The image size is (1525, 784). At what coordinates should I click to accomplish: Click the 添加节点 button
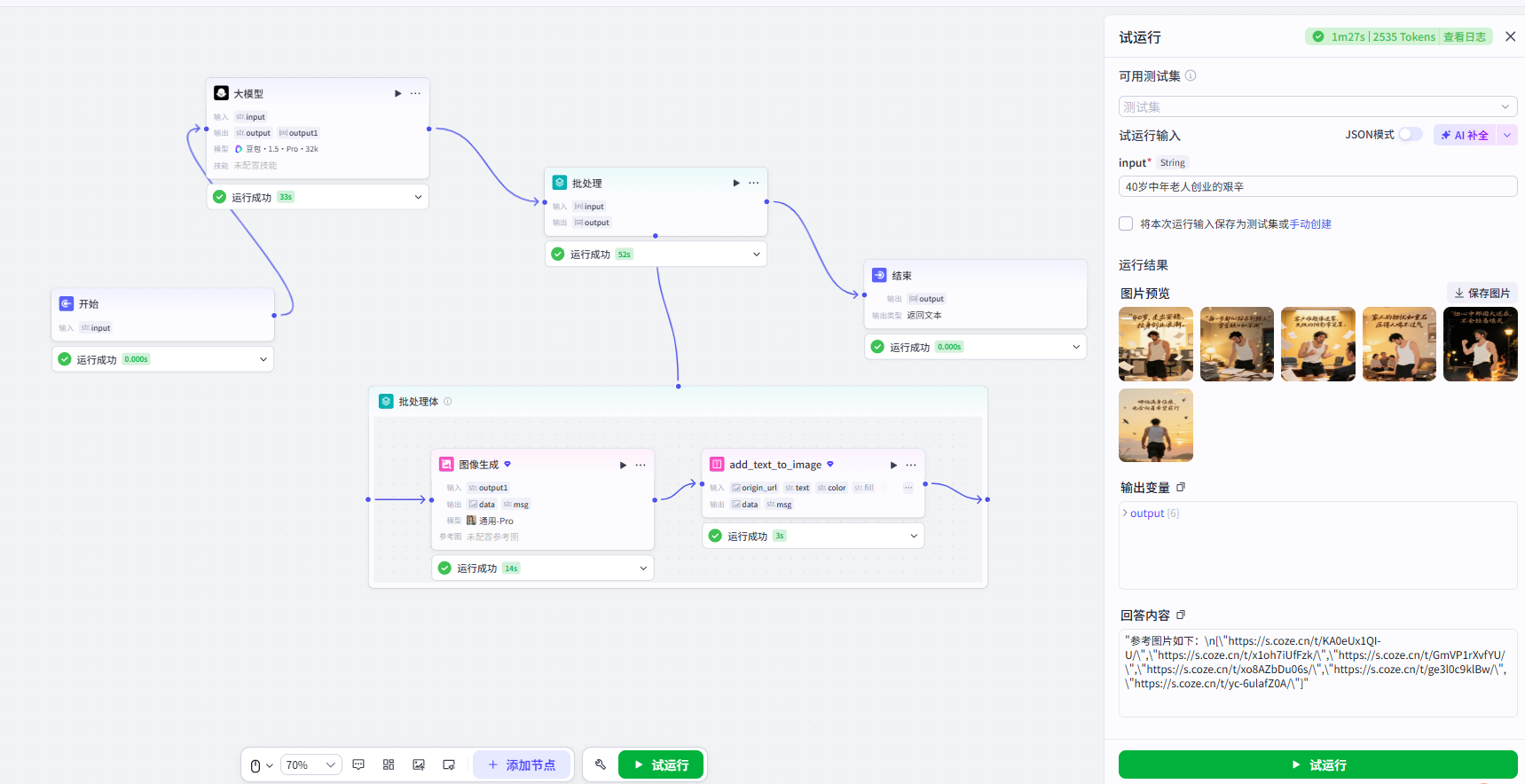[x=522, y=764]
